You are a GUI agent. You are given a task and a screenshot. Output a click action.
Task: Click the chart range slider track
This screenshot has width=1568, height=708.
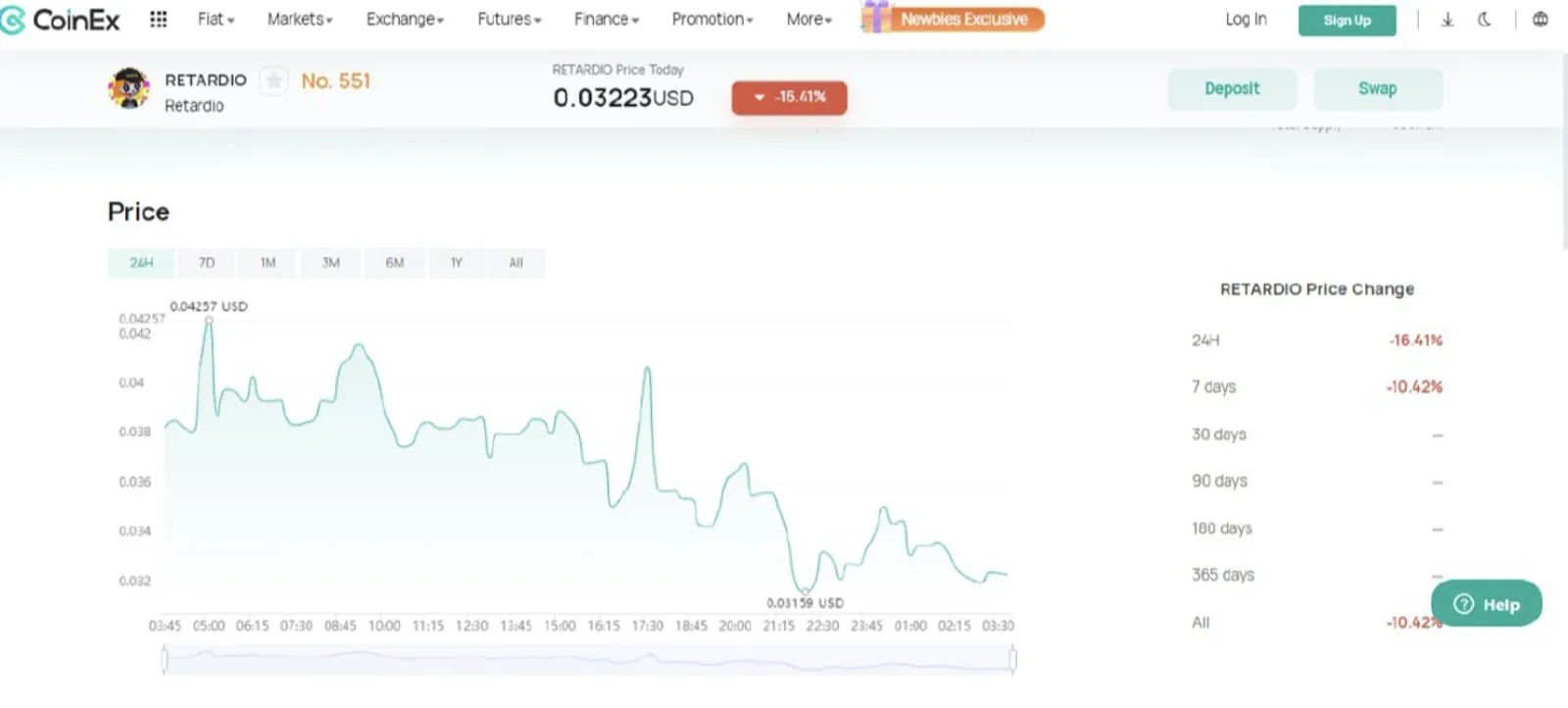pos(588,660)
